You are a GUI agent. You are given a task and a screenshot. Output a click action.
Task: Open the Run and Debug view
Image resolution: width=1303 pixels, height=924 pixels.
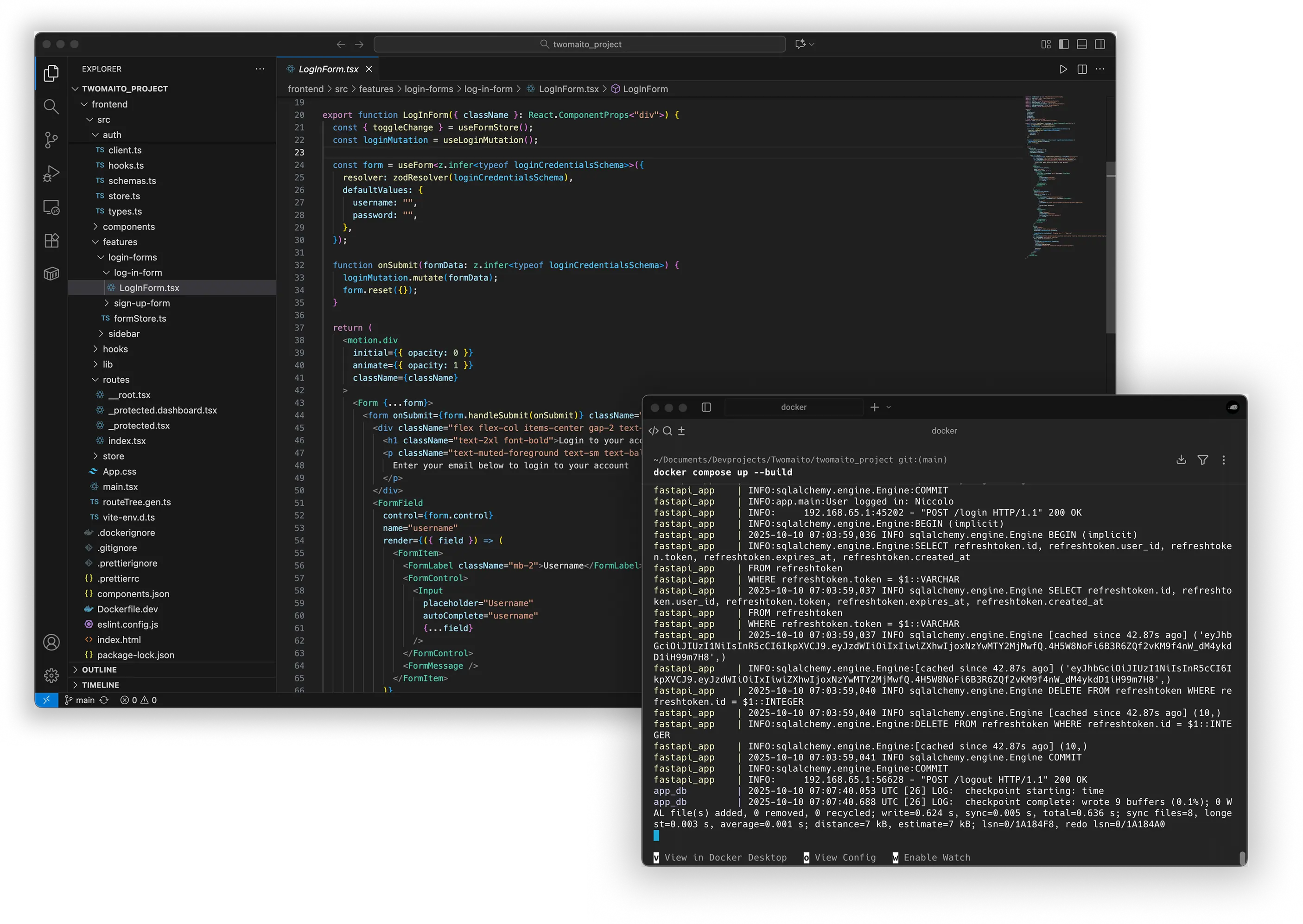pos(51,173)
